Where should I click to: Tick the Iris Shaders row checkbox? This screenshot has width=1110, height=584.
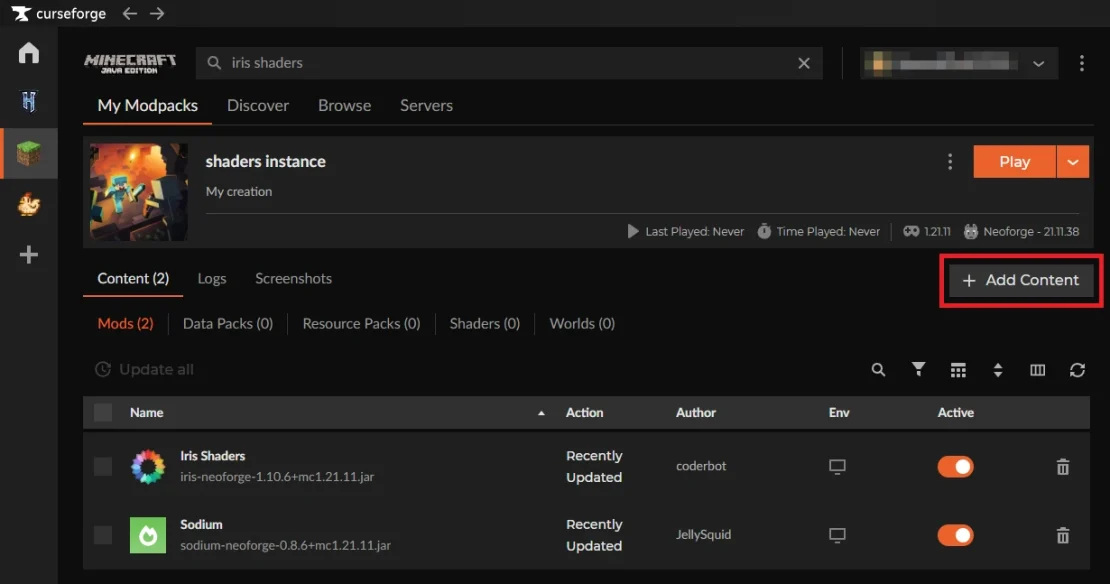pos(103,466)
